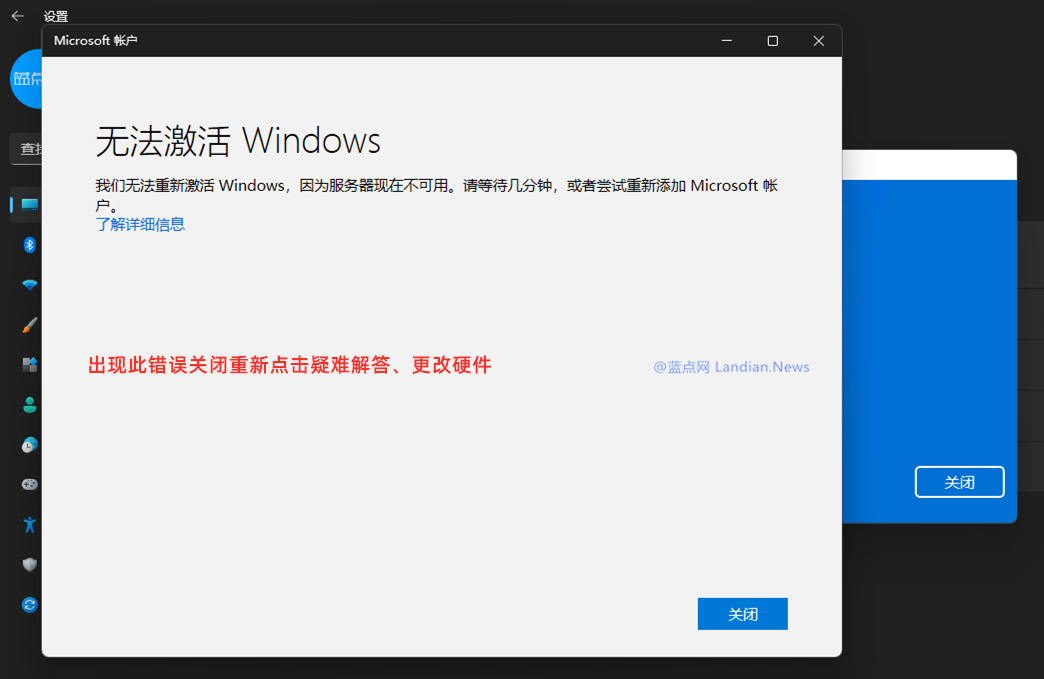Image resolution: width=1044 pixels, height=679 pixels.
Task: Click the Microsoft 帐户 title text
Action: 96,41
